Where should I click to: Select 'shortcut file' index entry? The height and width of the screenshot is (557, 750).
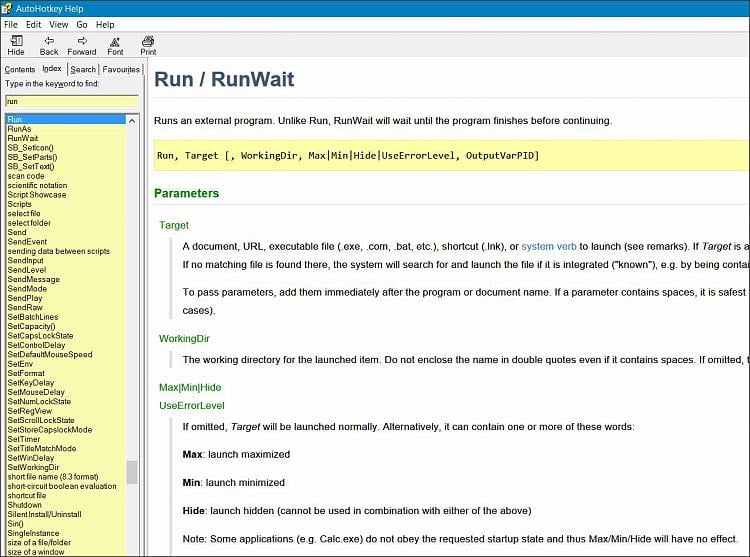(27, 496)
